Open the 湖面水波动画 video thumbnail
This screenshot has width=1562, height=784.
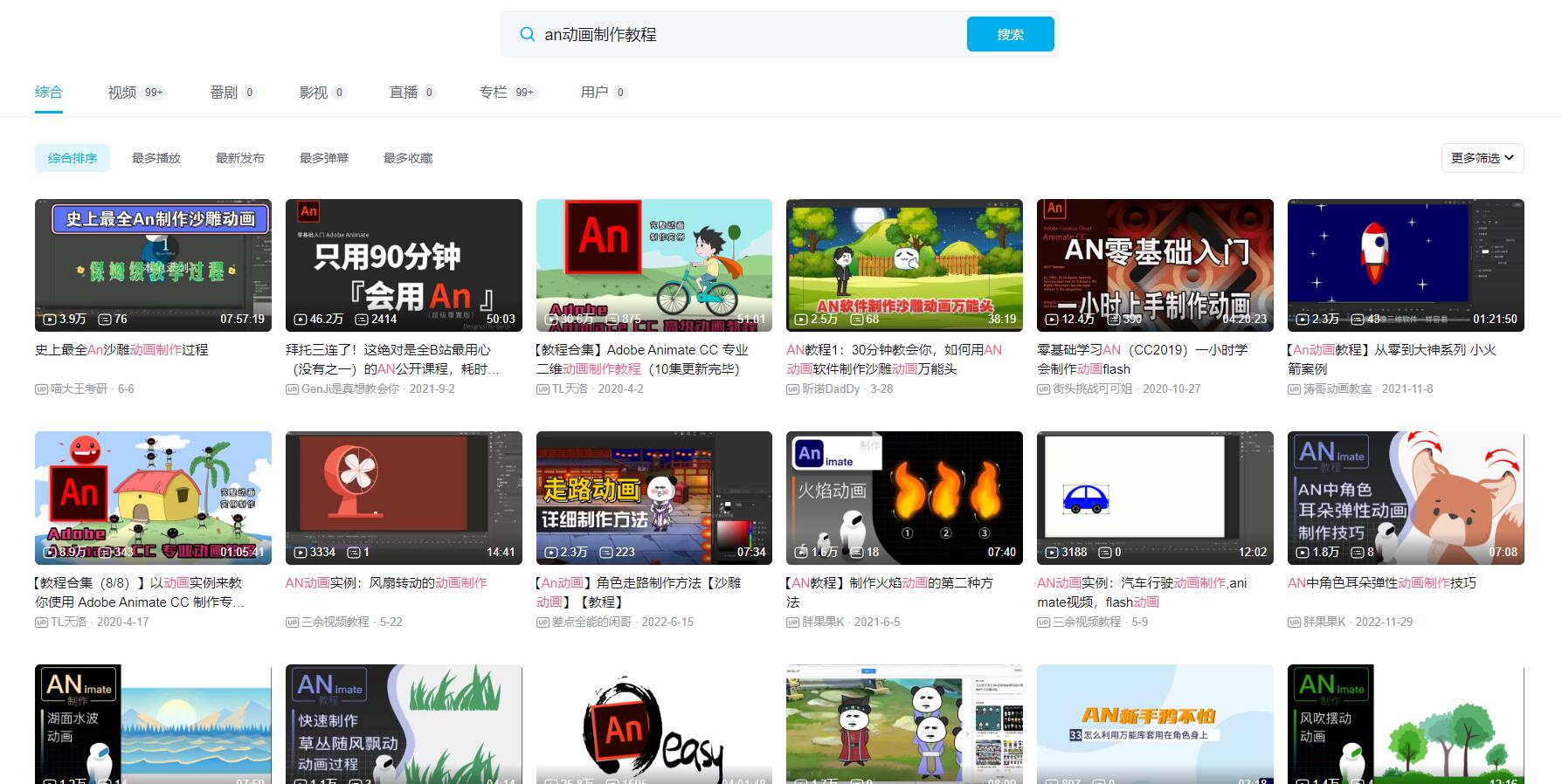pos(153,724)
